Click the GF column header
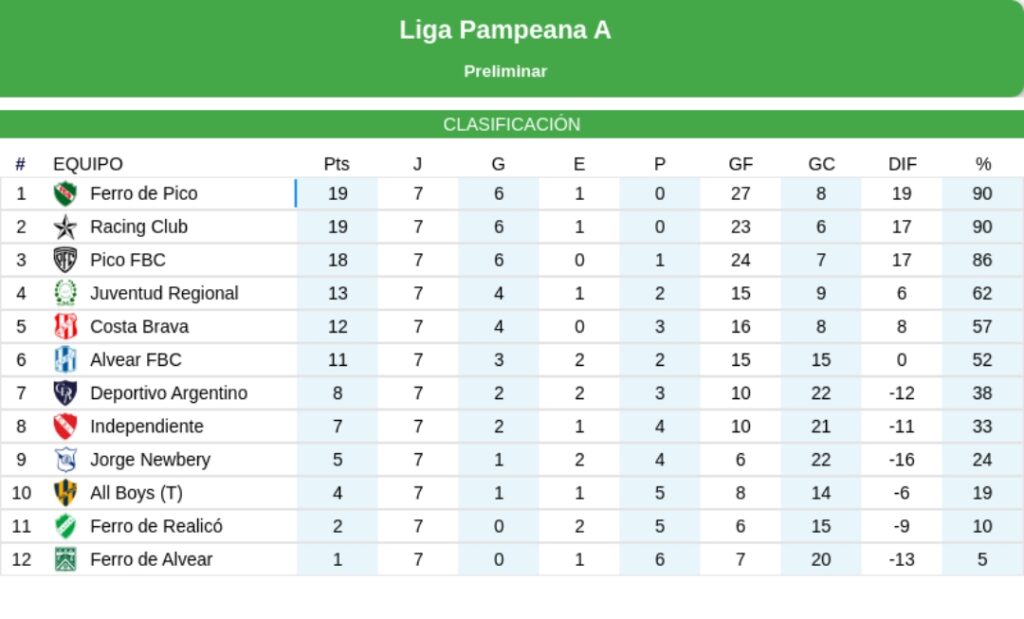The height and width of the screenshot is (619, 1024). pos(740,164)
